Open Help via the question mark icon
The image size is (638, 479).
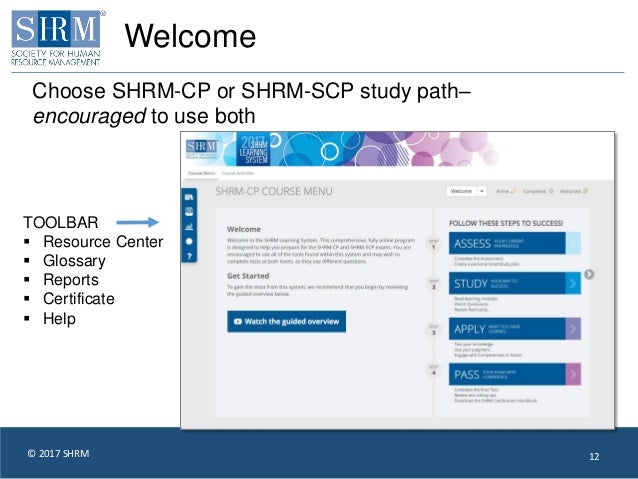(189, 256)
